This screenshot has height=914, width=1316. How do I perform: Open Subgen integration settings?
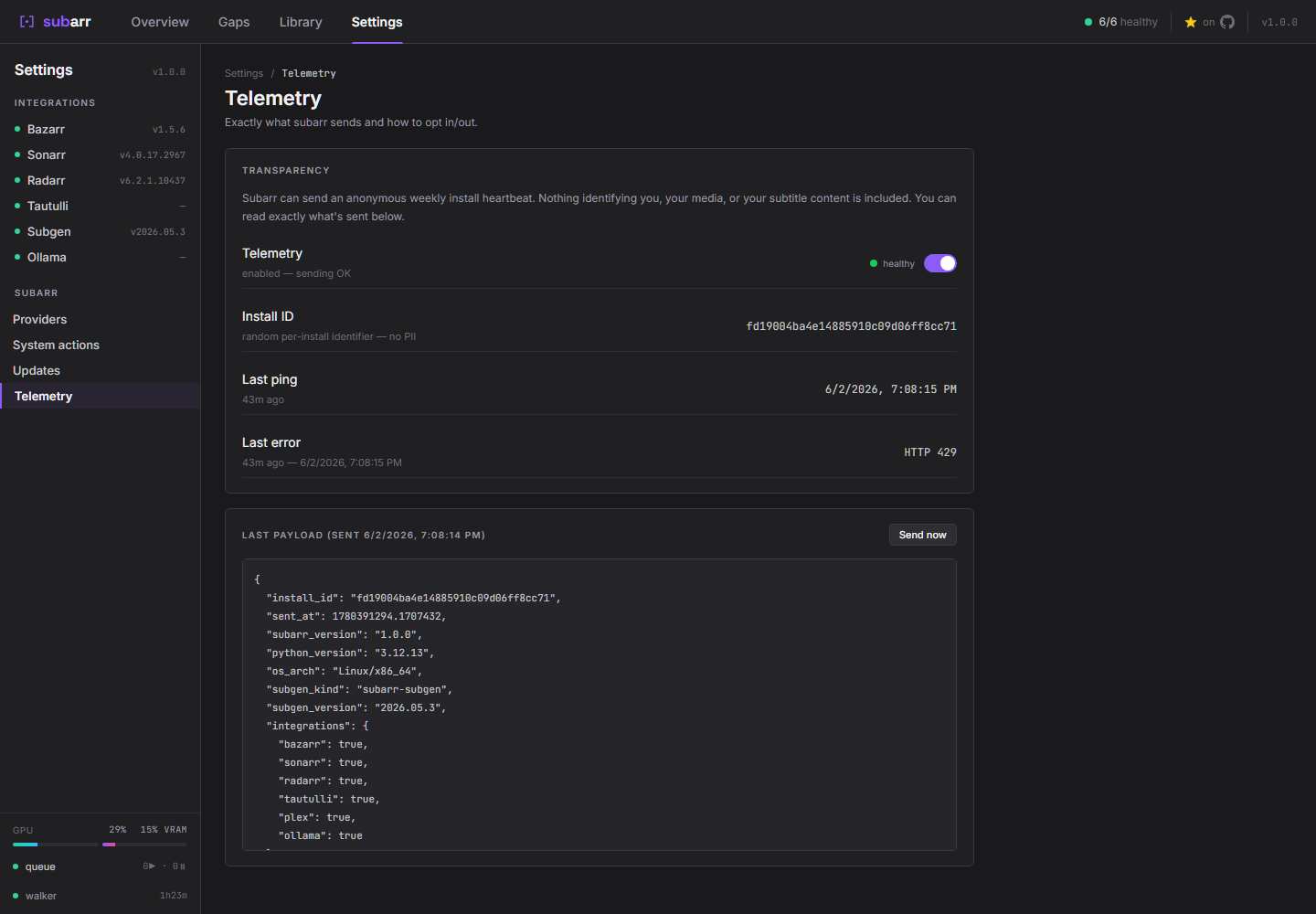[101, 231]
